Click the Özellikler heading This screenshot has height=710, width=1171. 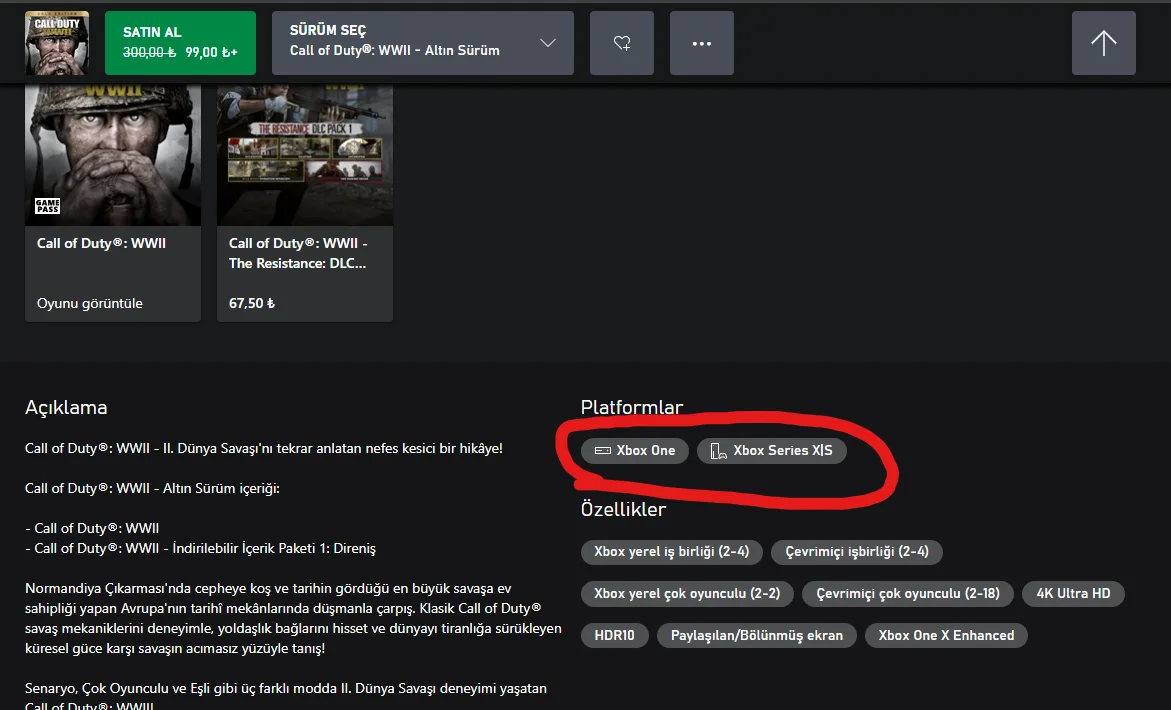coord(623,509)
